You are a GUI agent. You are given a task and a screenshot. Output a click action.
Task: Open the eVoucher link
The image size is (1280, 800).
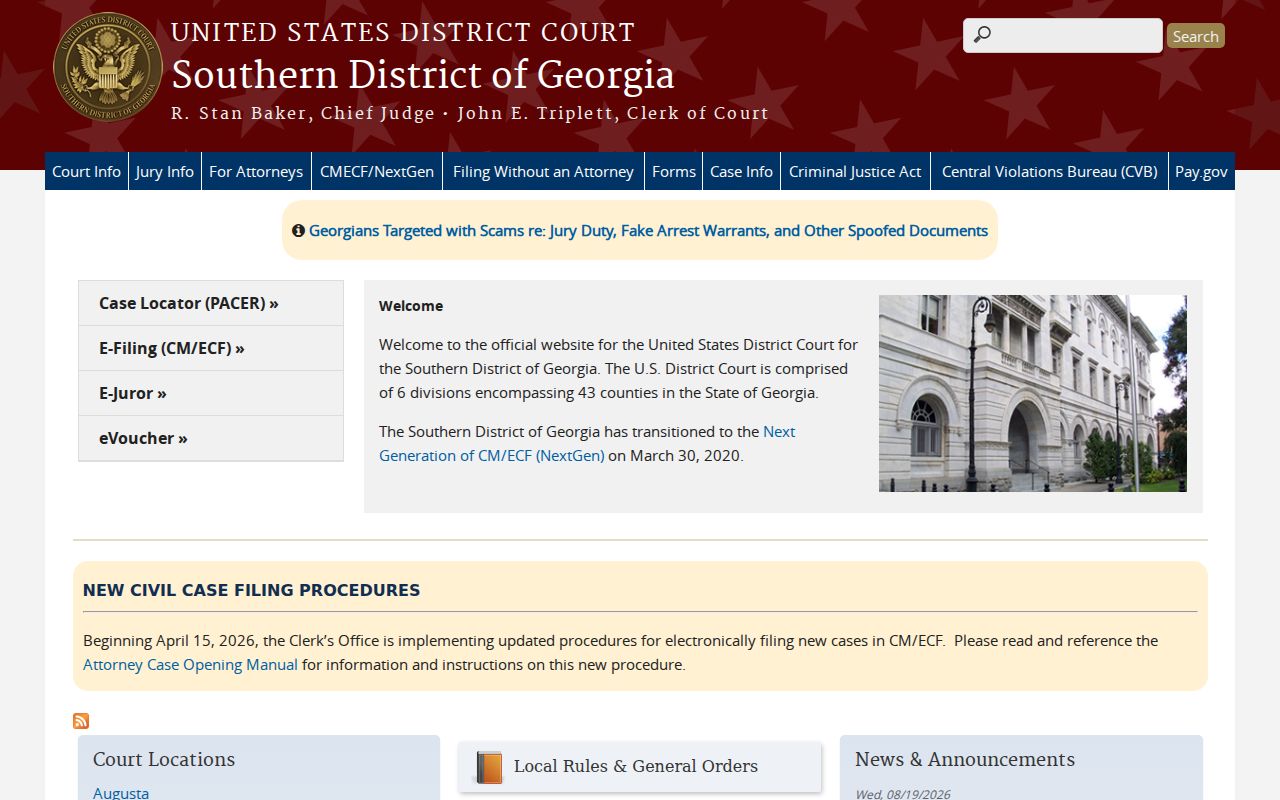pos(211,438)
